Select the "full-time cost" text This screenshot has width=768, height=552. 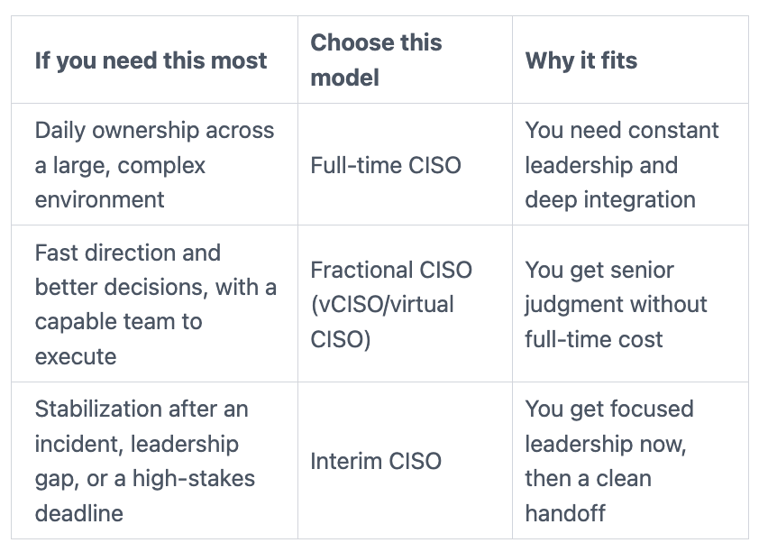pyautogui.click(x=594, y=339)
